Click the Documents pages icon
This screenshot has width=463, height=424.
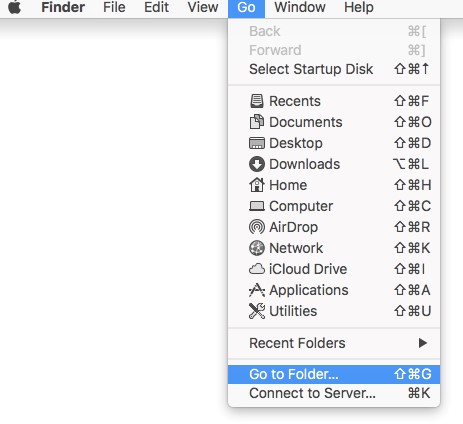coord(257,122)
